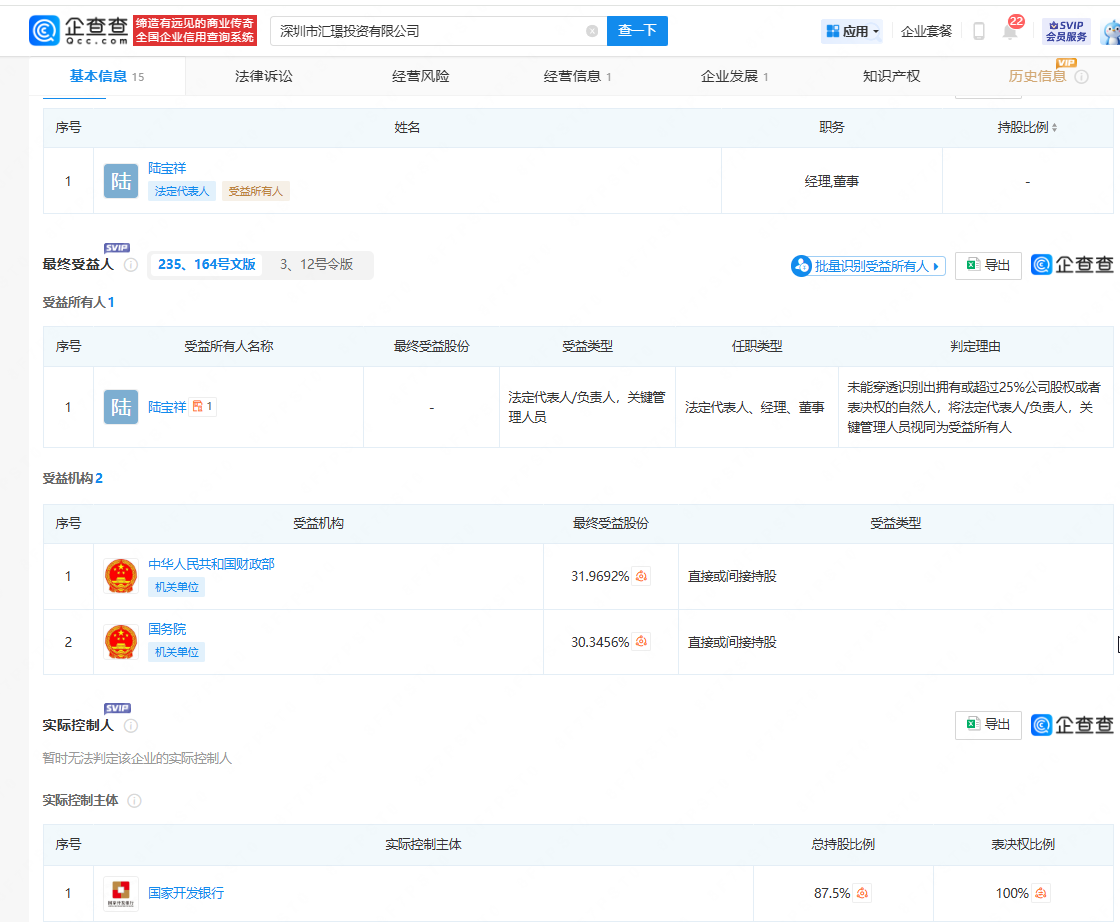
Task: Switch to 历史信息 VIP tab
Action: point(1037,76)
